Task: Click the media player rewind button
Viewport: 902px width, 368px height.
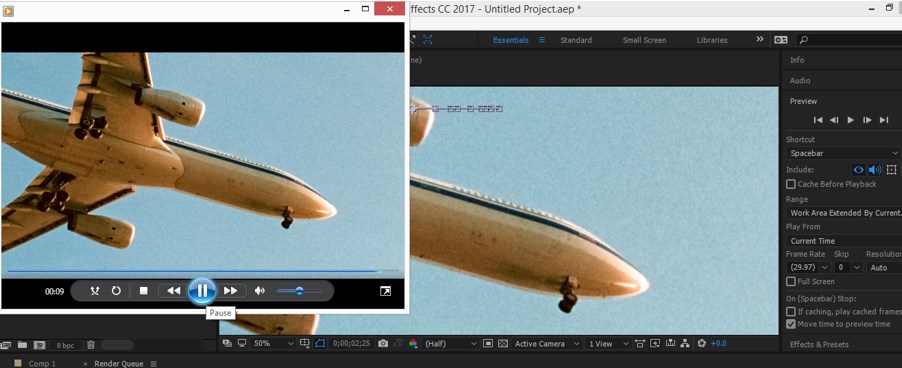Action: (173, 291)
